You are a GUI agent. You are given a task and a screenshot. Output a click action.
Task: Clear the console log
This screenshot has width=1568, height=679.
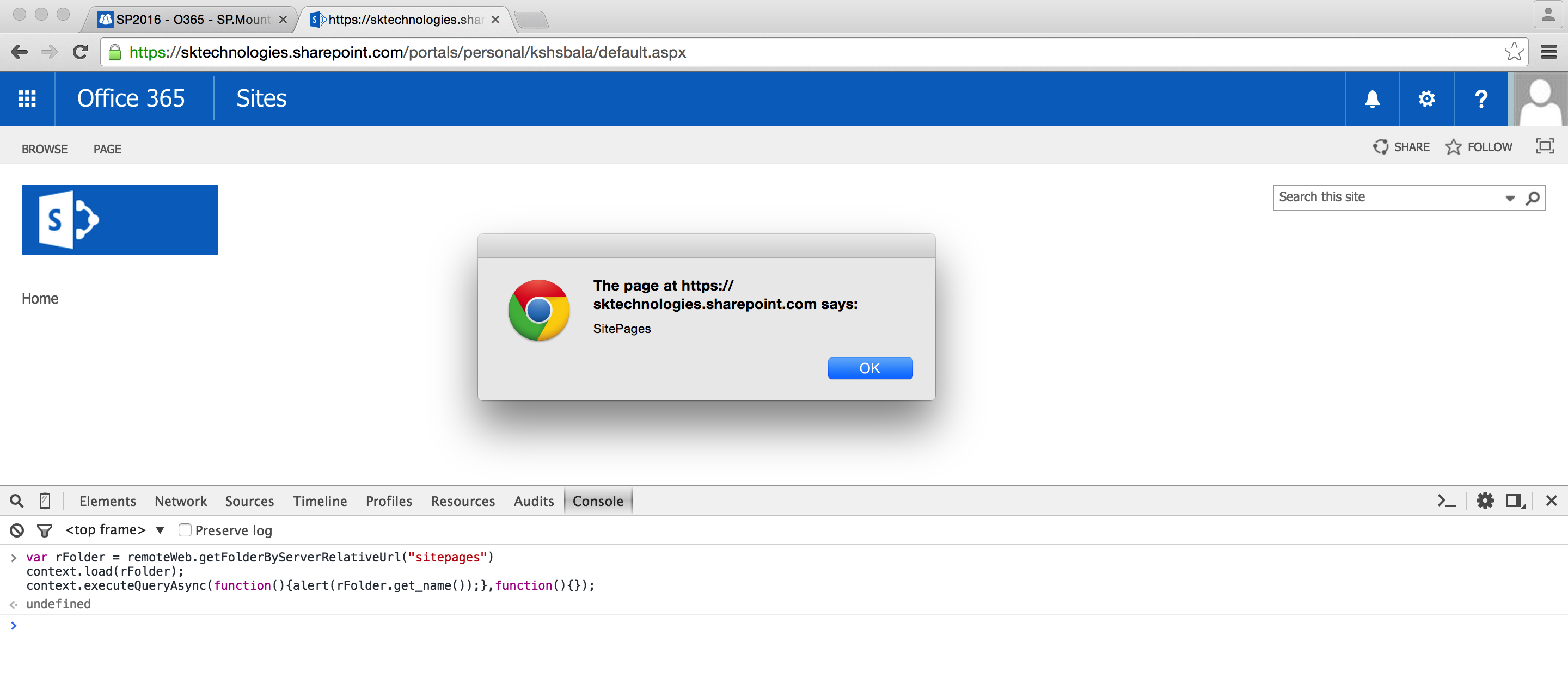17,530
